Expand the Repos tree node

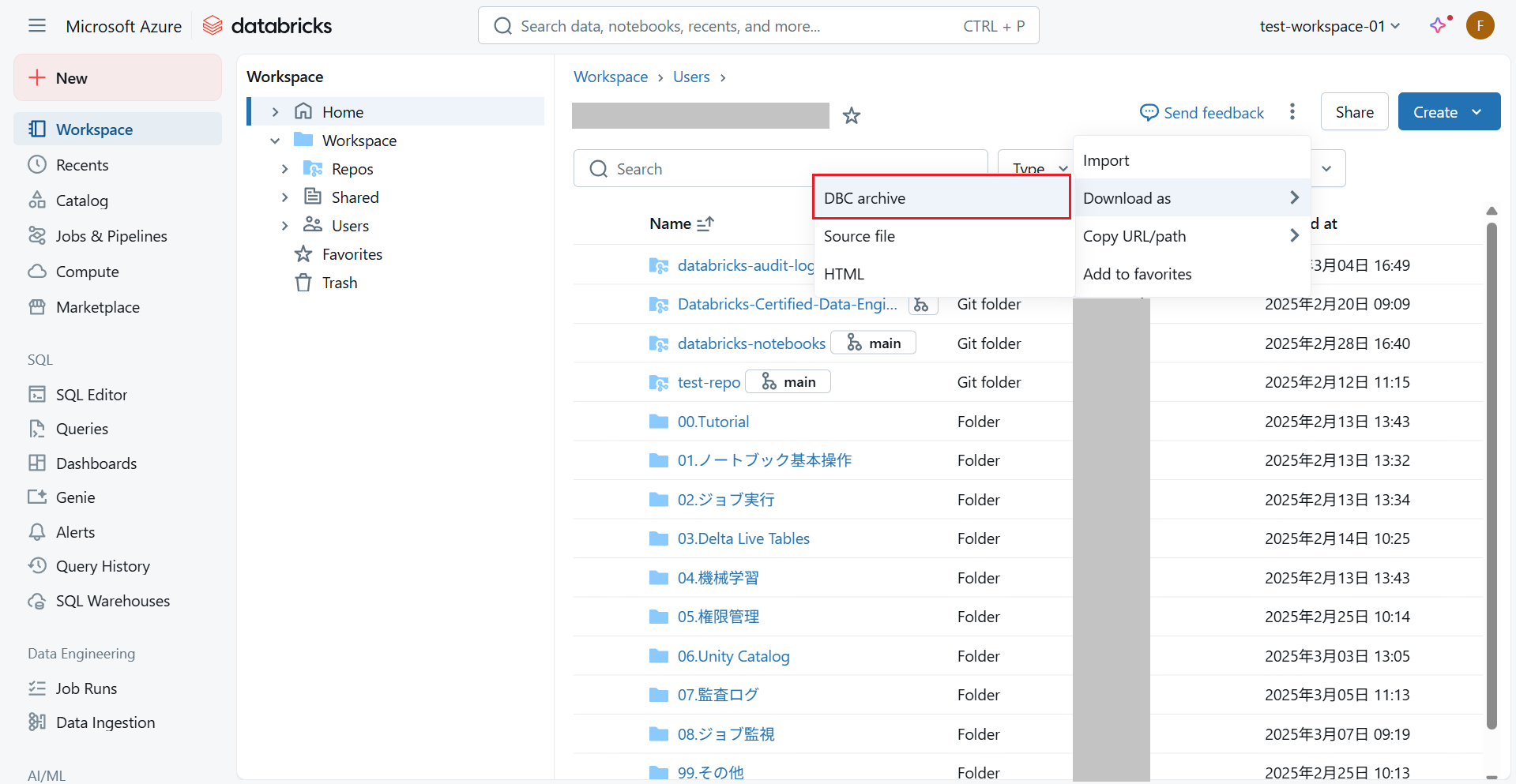(x=284, y=169)
